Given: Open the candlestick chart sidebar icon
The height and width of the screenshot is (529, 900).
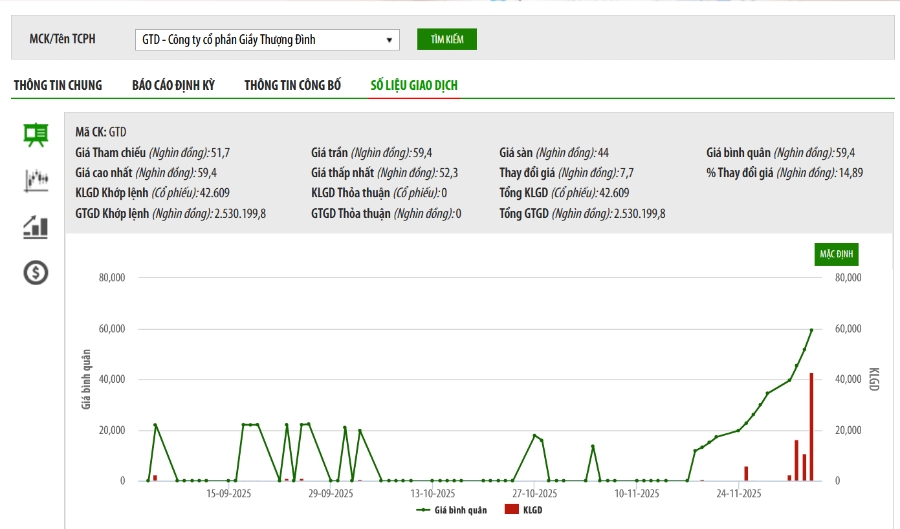Looking at the screenshot, I should [36, 180].
